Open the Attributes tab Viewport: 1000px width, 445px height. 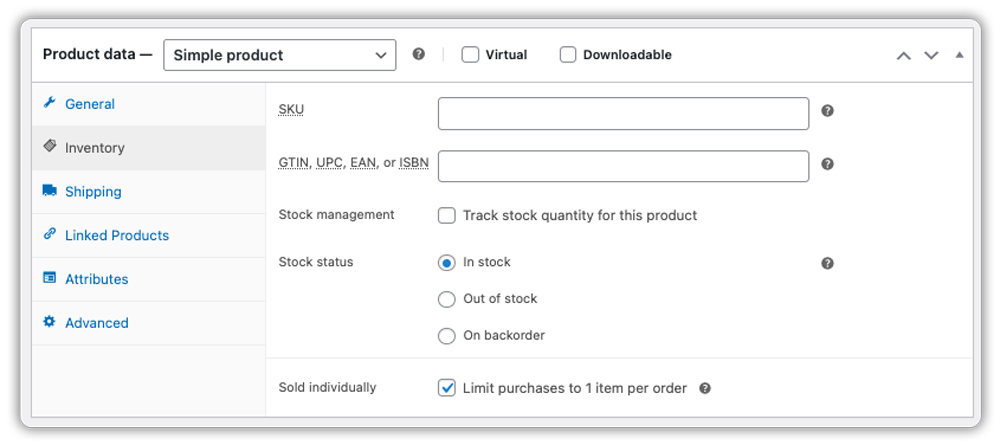pos(149,279)
